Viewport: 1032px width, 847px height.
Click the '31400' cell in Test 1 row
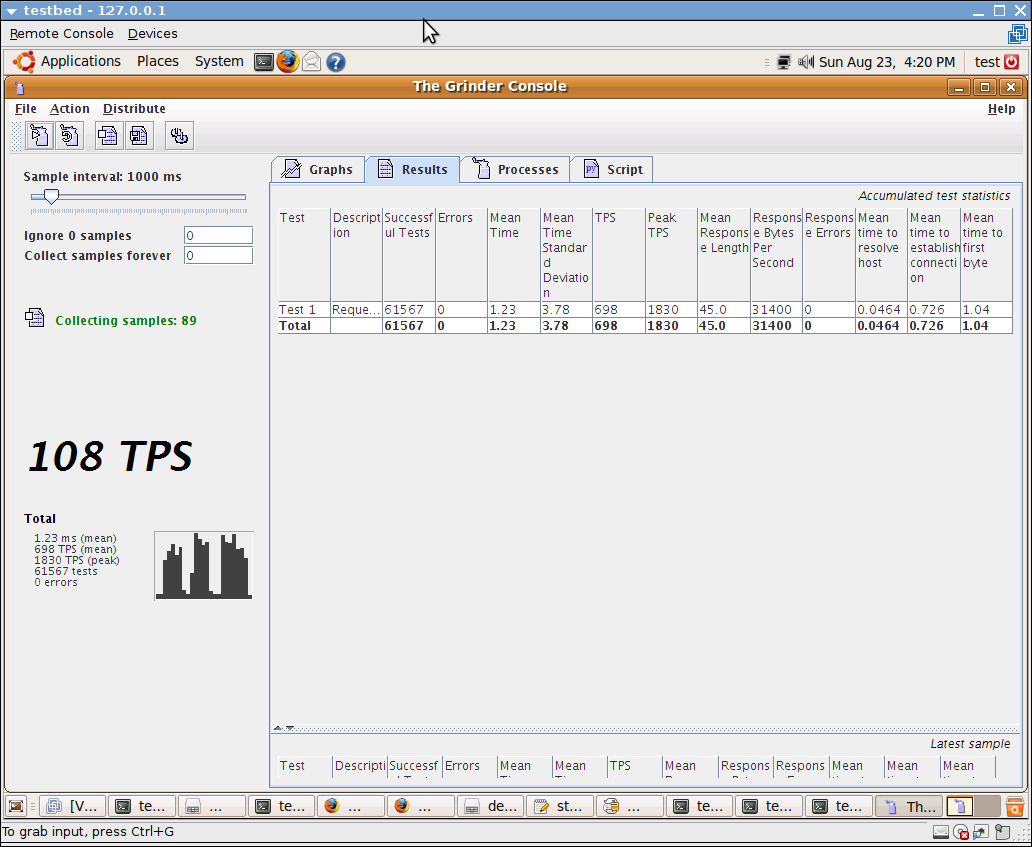click(x=776, y=309)
